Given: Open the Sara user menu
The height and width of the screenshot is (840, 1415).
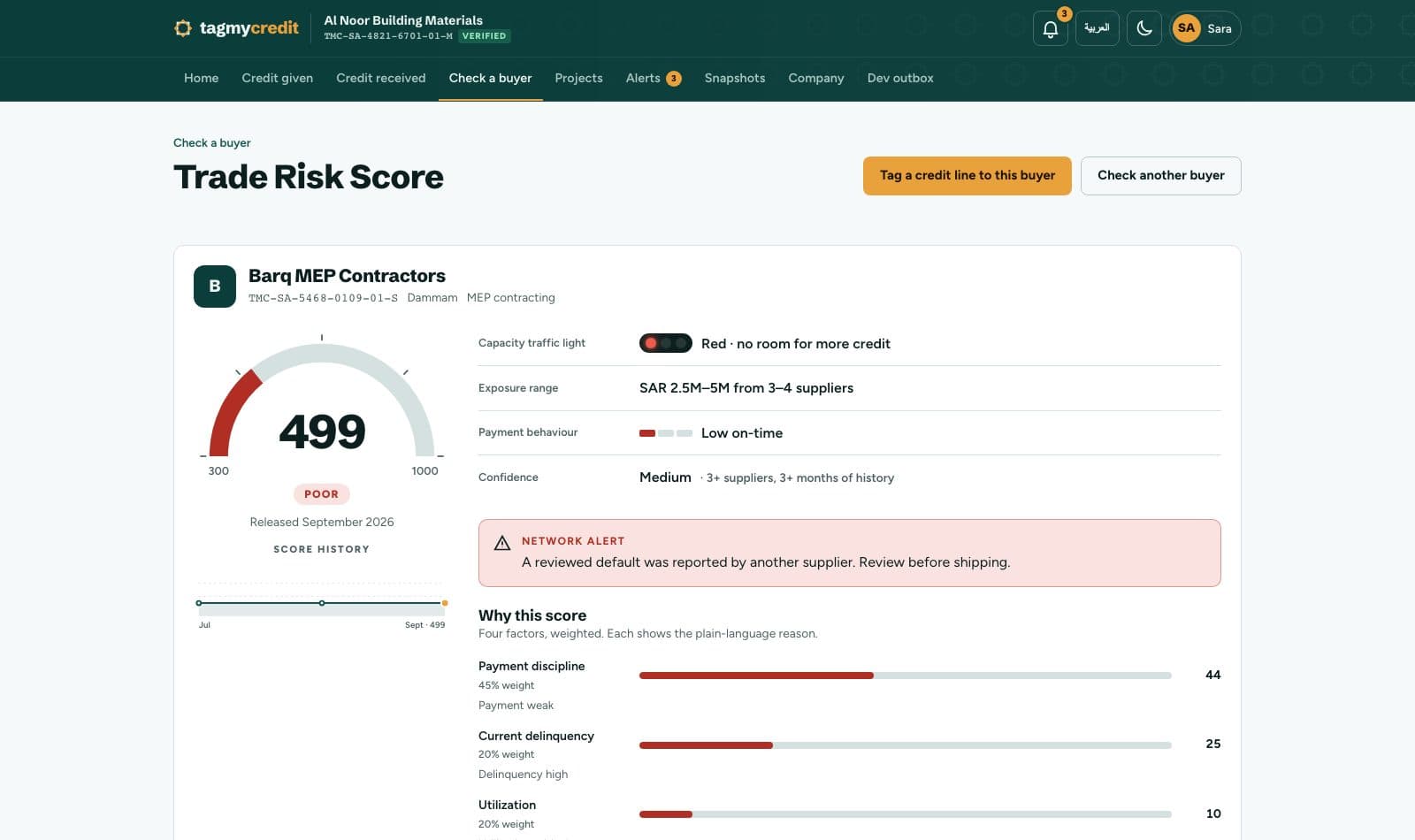Looking at the screenshot, I should click(1205, 28).
